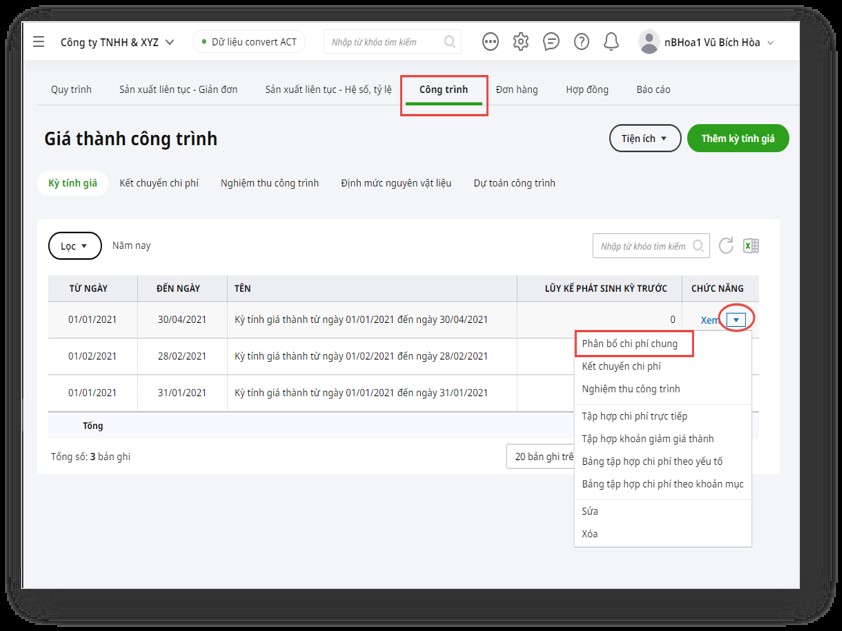Open the chat messages icon
This screenshot has height=631, width=842.
click(x=551, y=41)
